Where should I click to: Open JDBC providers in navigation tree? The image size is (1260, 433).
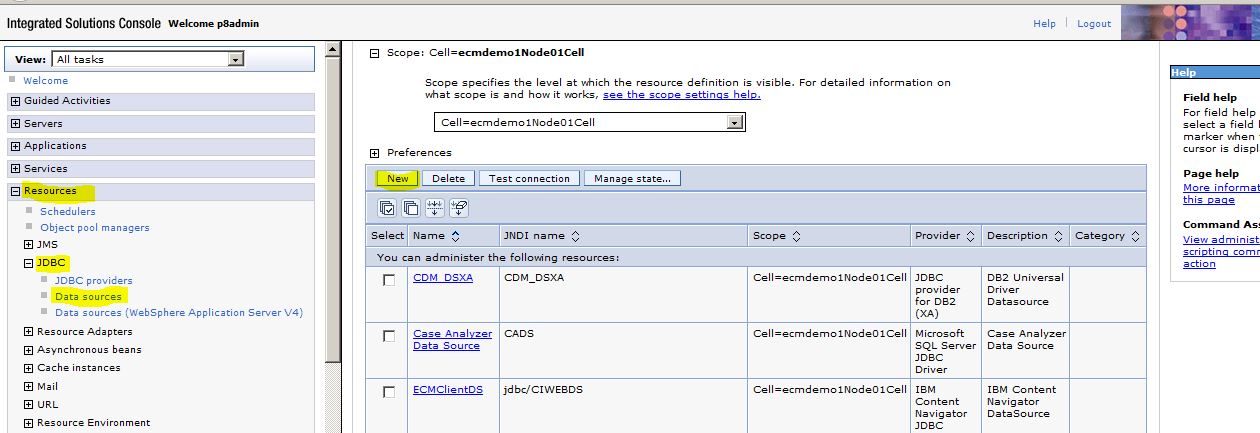click(x=93, y=280)
